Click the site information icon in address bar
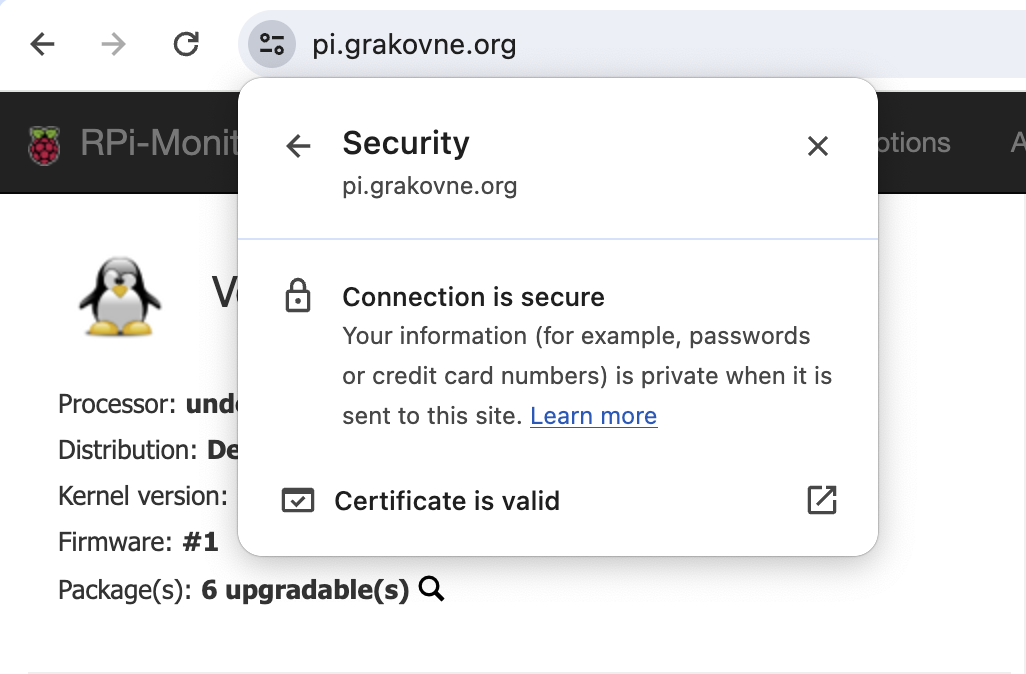1026x674 pixels. click(271, 44)
